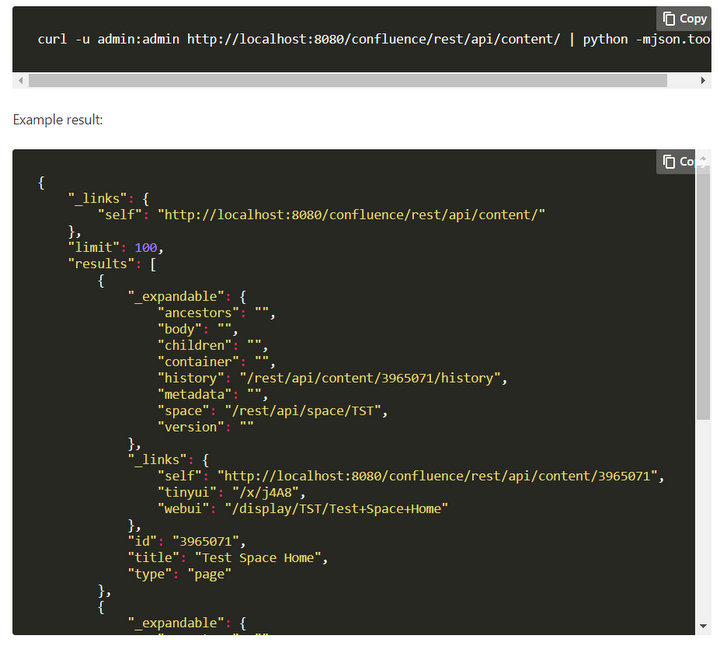Click the "limit": 100 line
Image resolution: width=720 pixels, height=646 pixels.
[116, 247]
